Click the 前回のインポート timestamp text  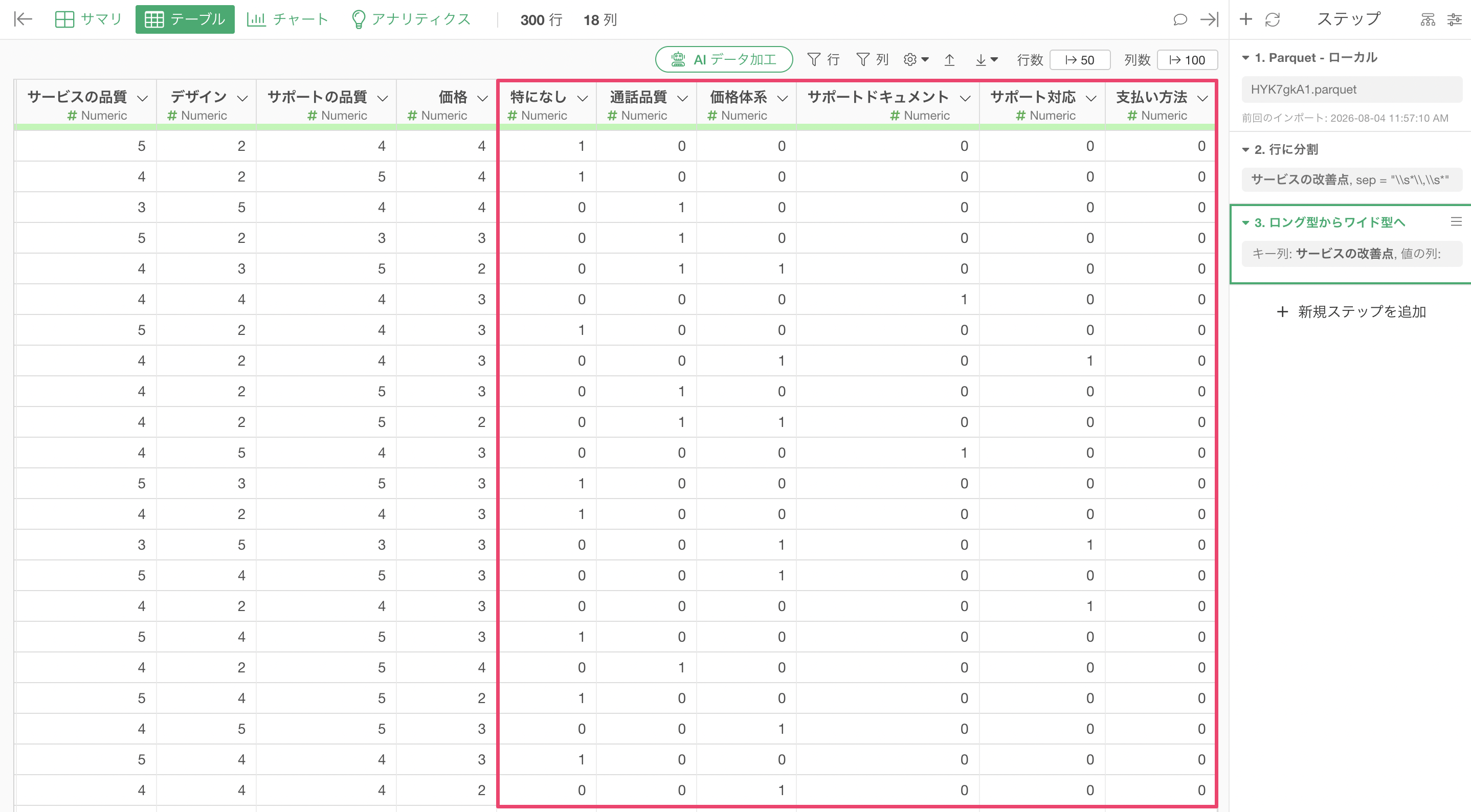click(x=1345, y=118)
